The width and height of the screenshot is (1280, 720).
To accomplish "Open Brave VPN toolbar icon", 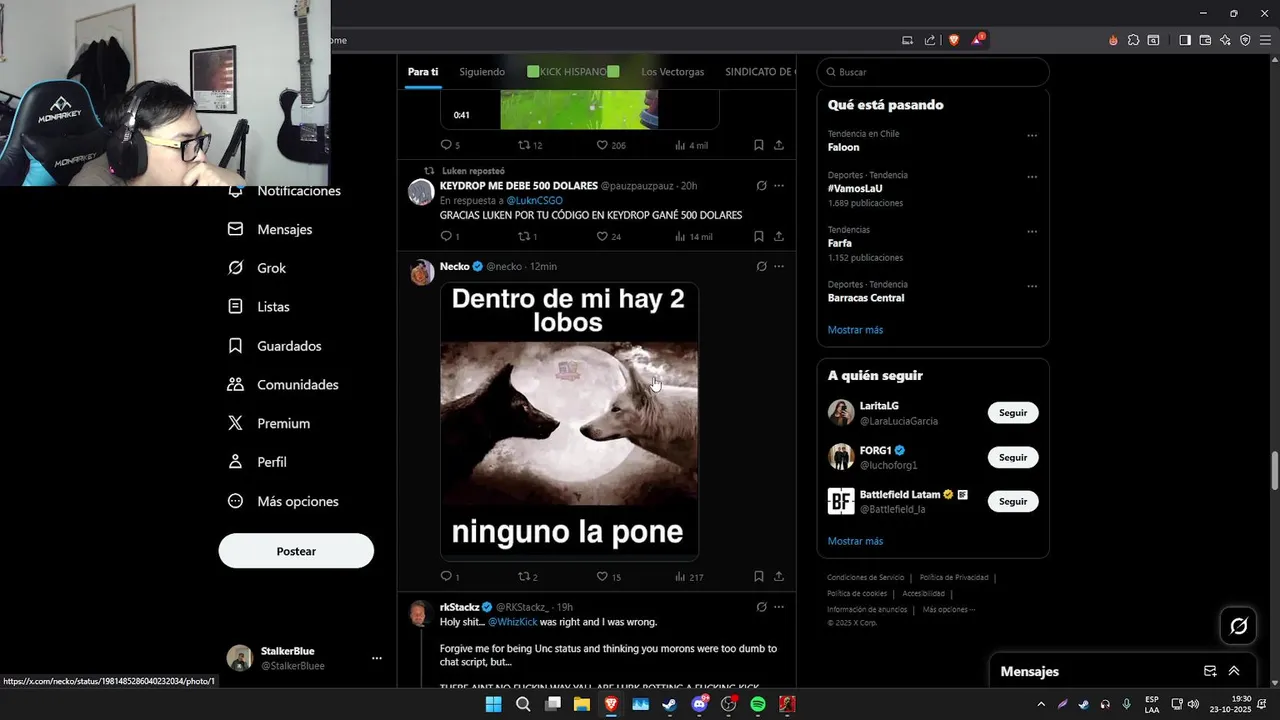I will (1245, 40).
